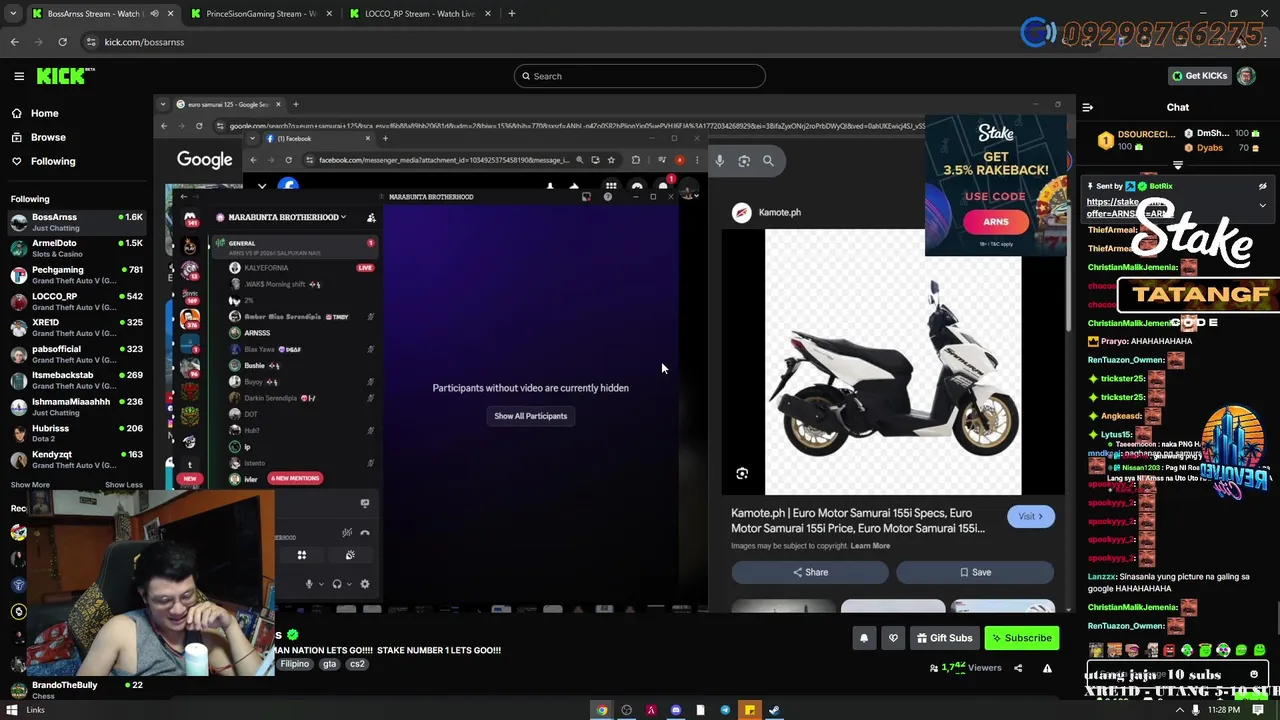Open Steam from the taskbar
This screenshot has height=720, width=1280.
[774, 710]
